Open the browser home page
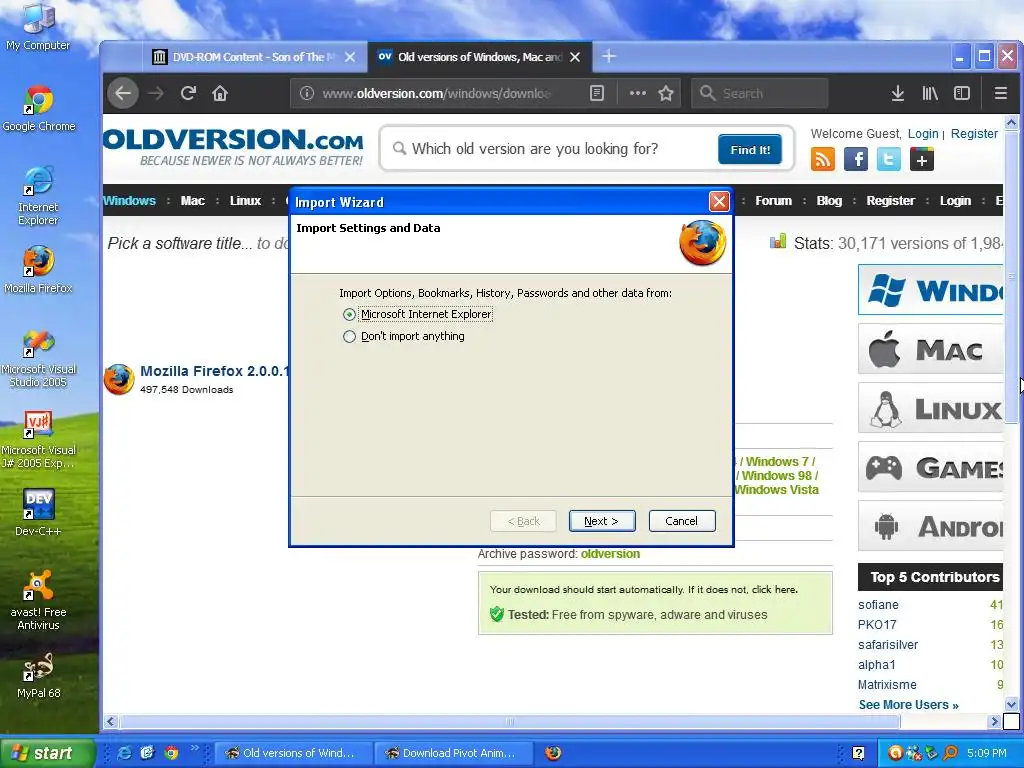This screenshot has height=768, width=1024. [220, 93]
